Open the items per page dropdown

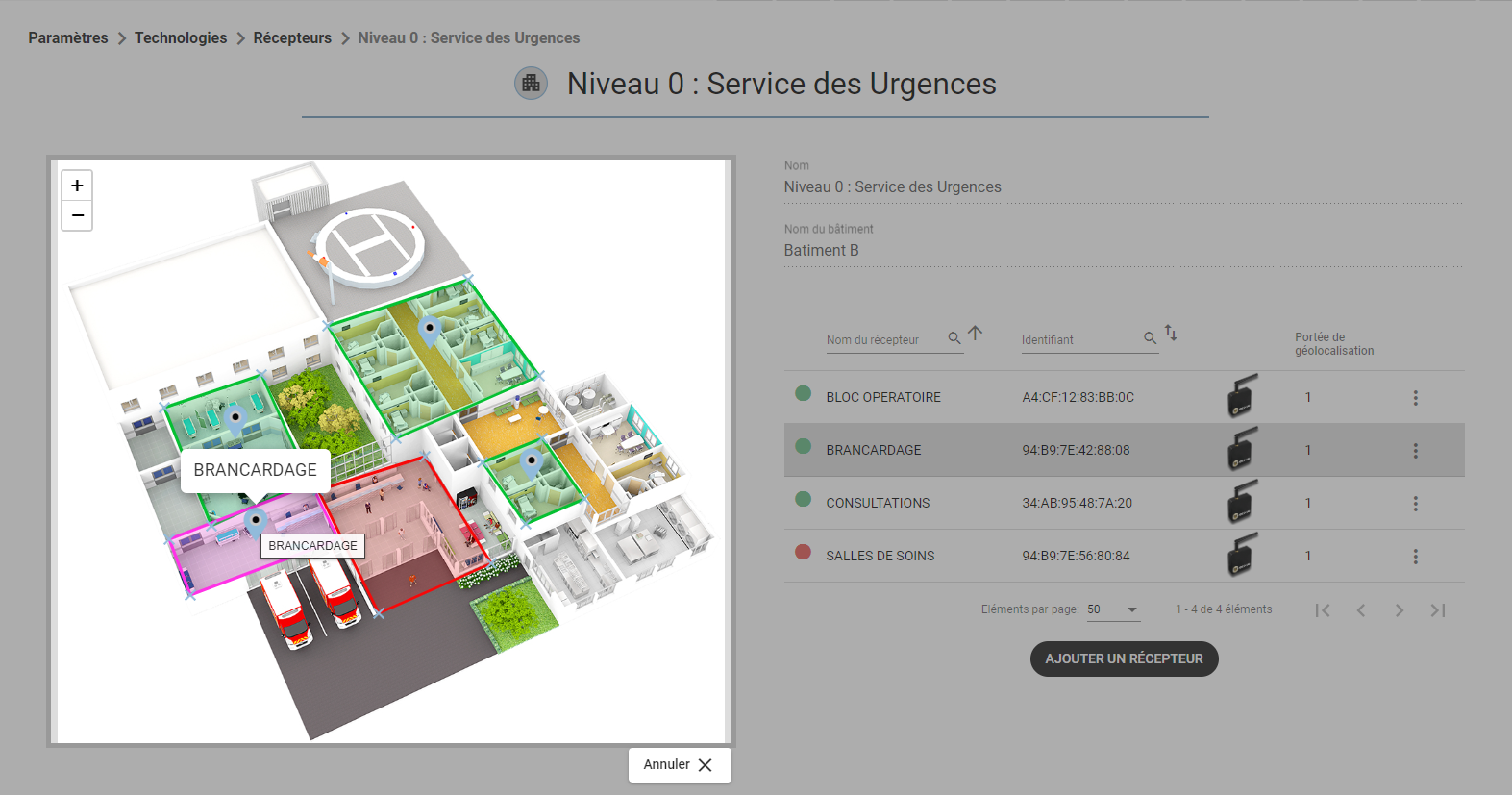(x=1113, y=609)
